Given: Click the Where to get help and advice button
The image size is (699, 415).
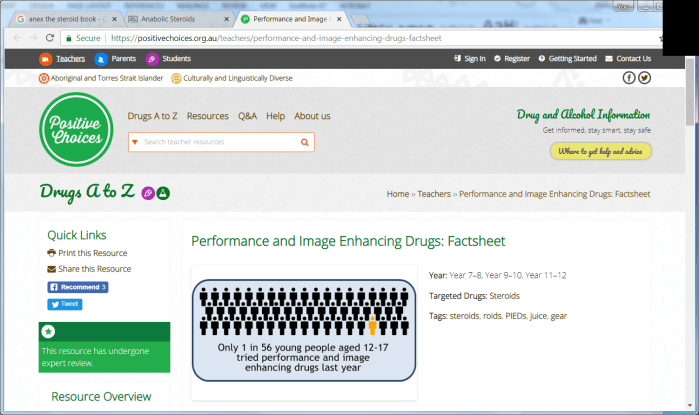Looking at the screenshot, I should 601,151.
